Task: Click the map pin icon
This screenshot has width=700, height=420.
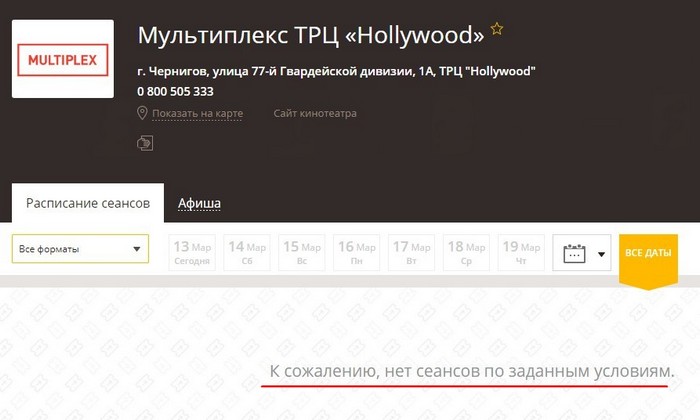Action: pos(143,113)
